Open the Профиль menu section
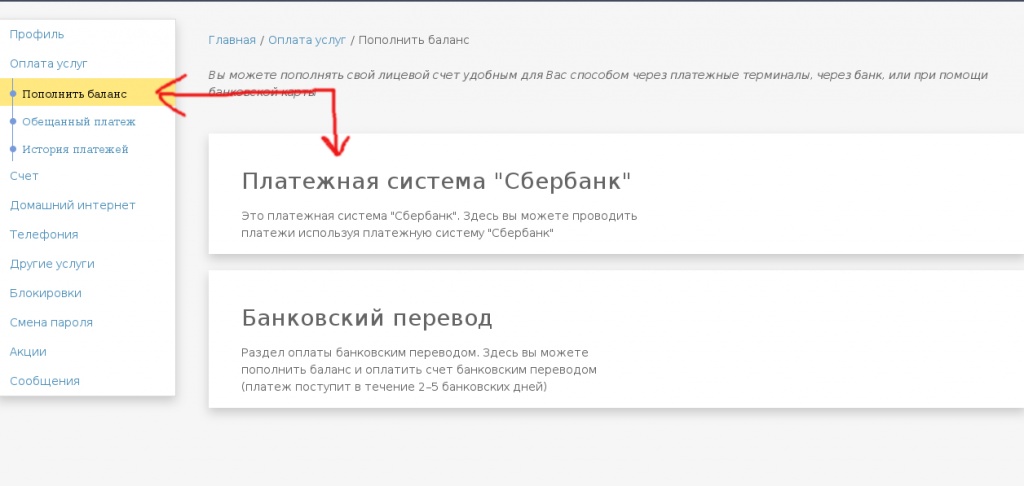Image resolution: width=1024 pixels, height=486 pixels. pyautogui.click(x=37, y=34)
